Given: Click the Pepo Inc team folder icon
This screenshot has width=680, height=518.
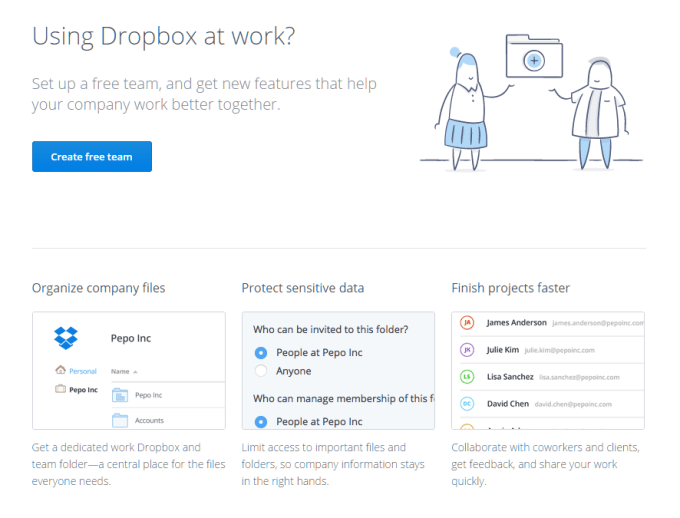Looking at the screenshot, I should (x=120, y=395).
